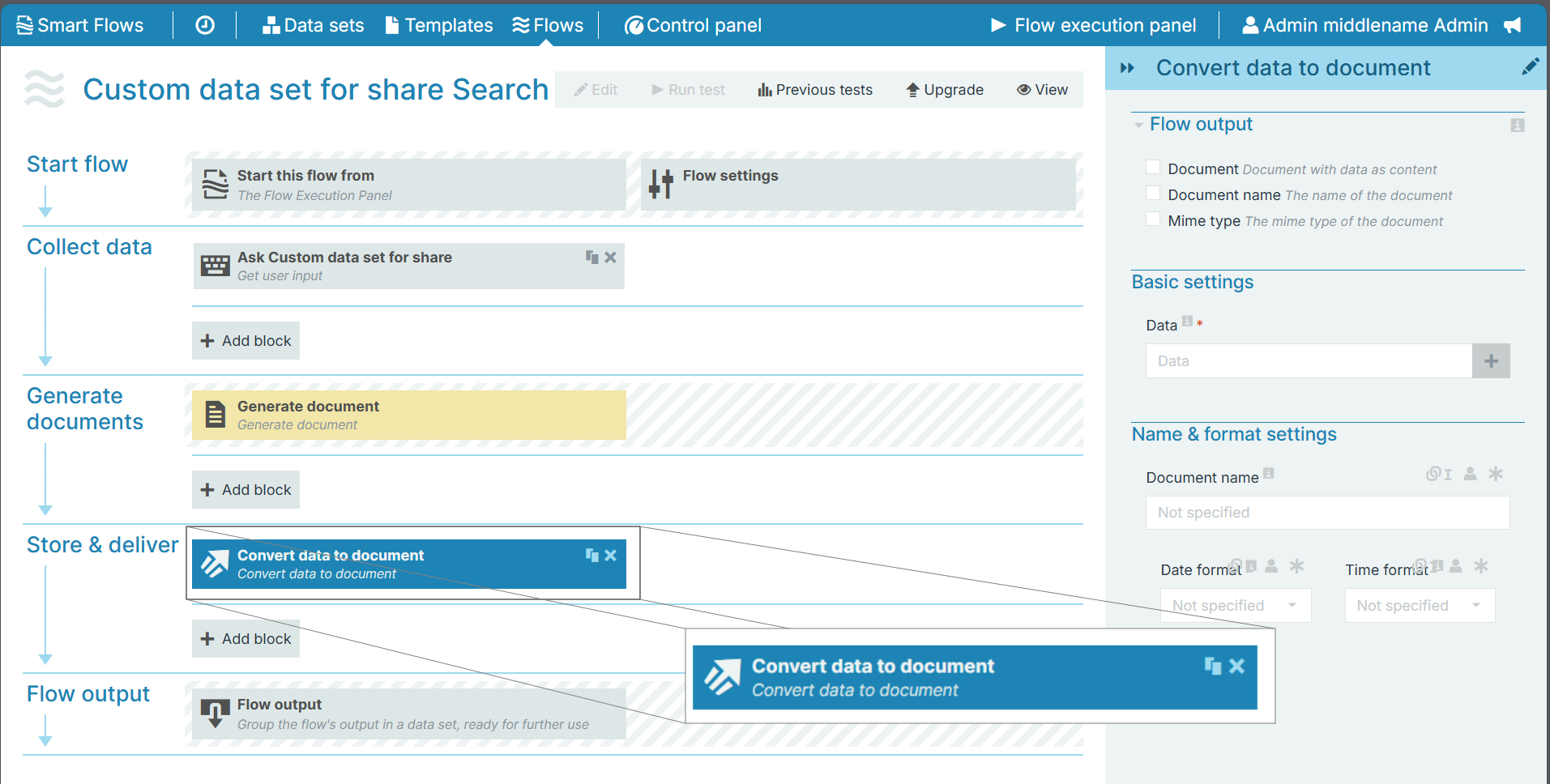
Task: Open Previous tests
Action: 815,90
